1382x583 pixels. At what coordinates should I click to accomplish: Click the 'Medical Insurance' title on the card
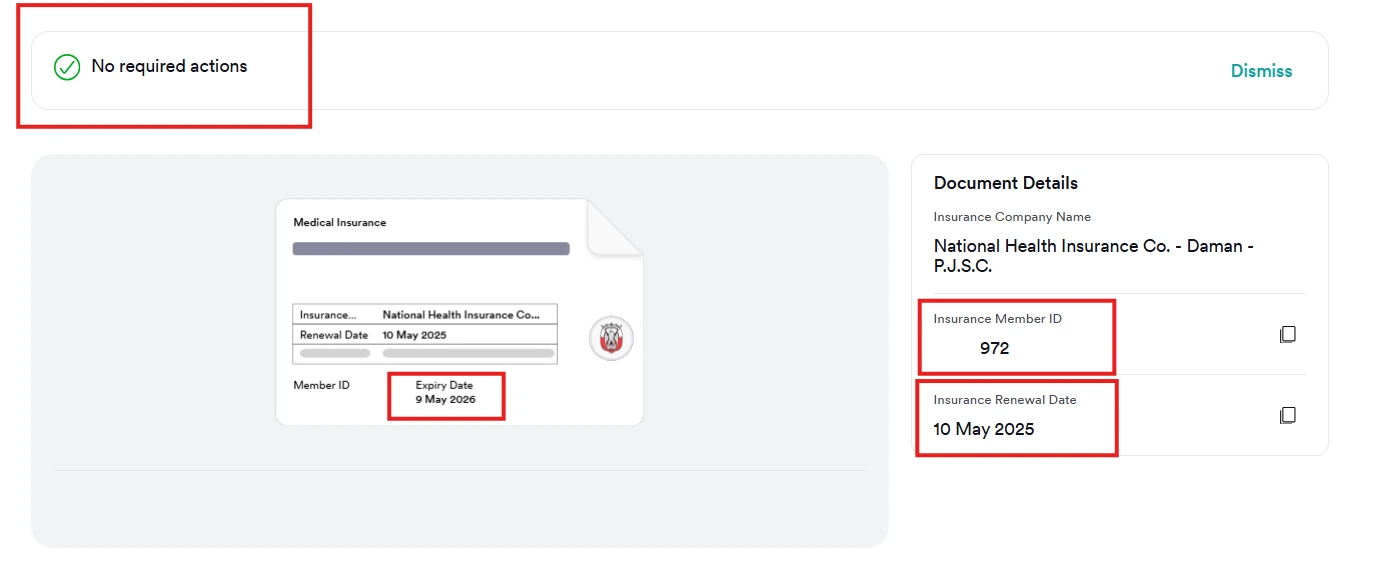click(x=340, y=222)
